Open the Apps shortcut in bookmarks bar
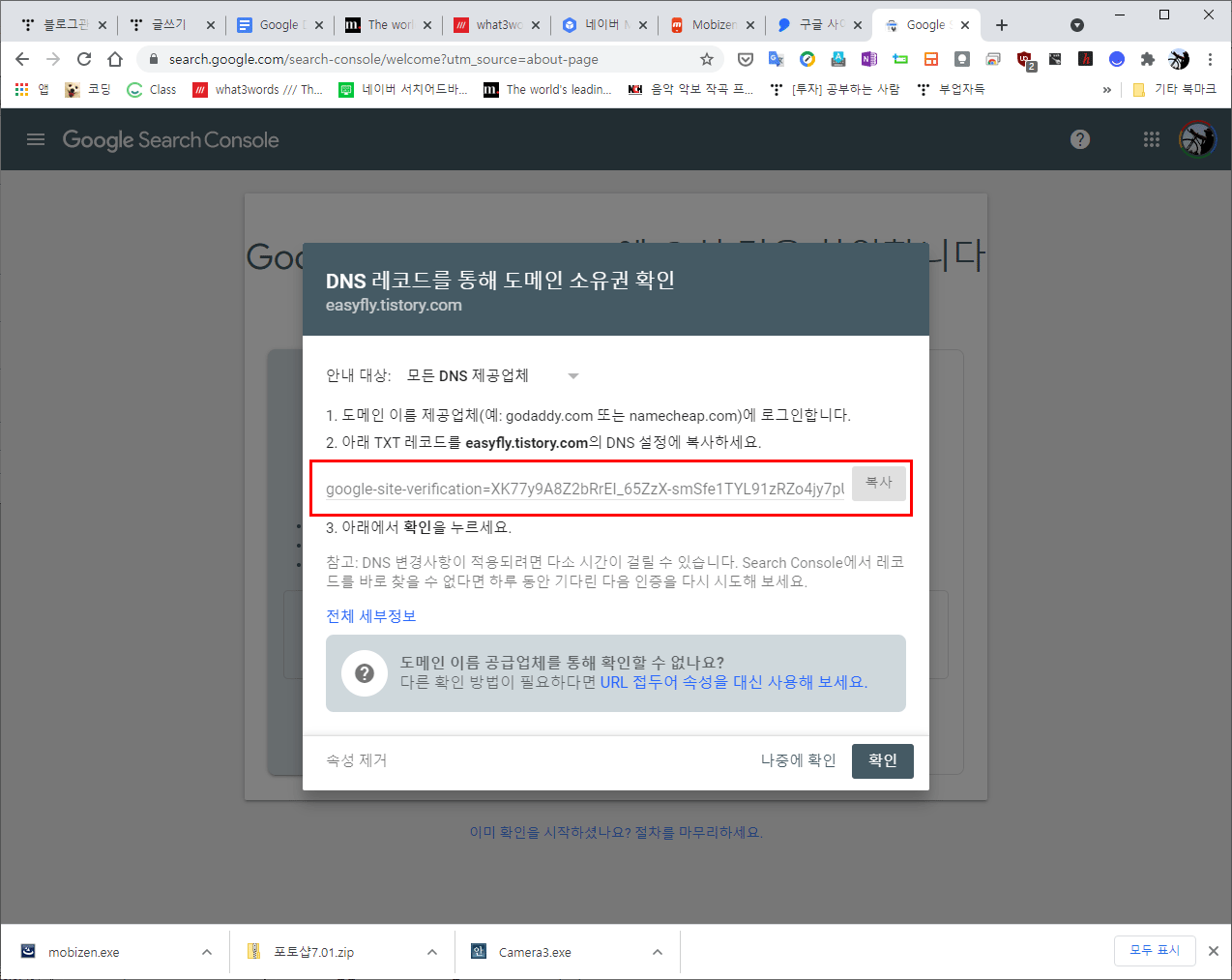The image size is (1232, 980). (x=32, y=89)
